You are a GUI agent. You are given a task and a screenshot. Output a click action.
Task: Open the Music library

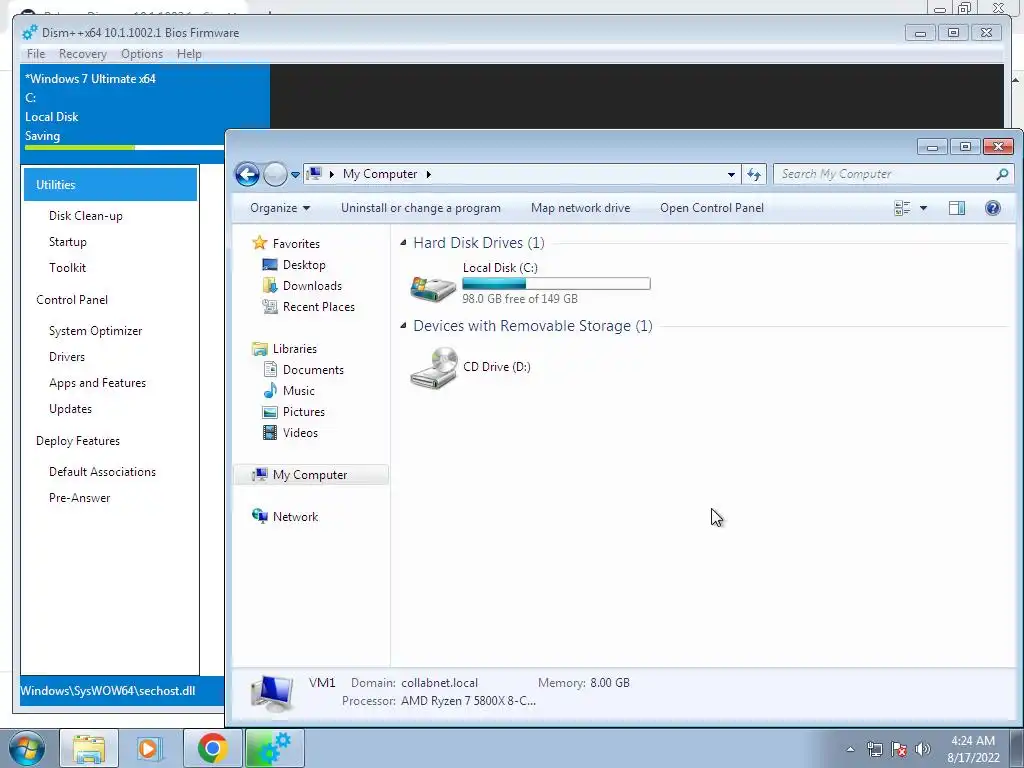coord(298,391)
